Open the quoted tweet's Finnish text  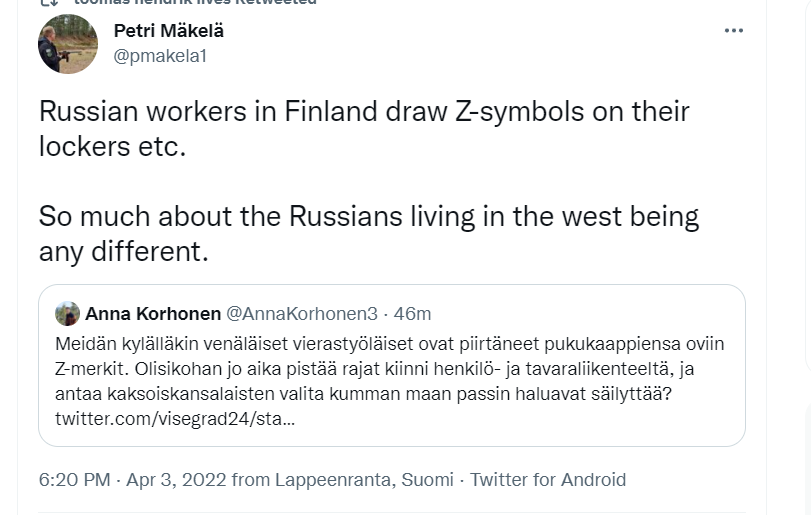390,367
